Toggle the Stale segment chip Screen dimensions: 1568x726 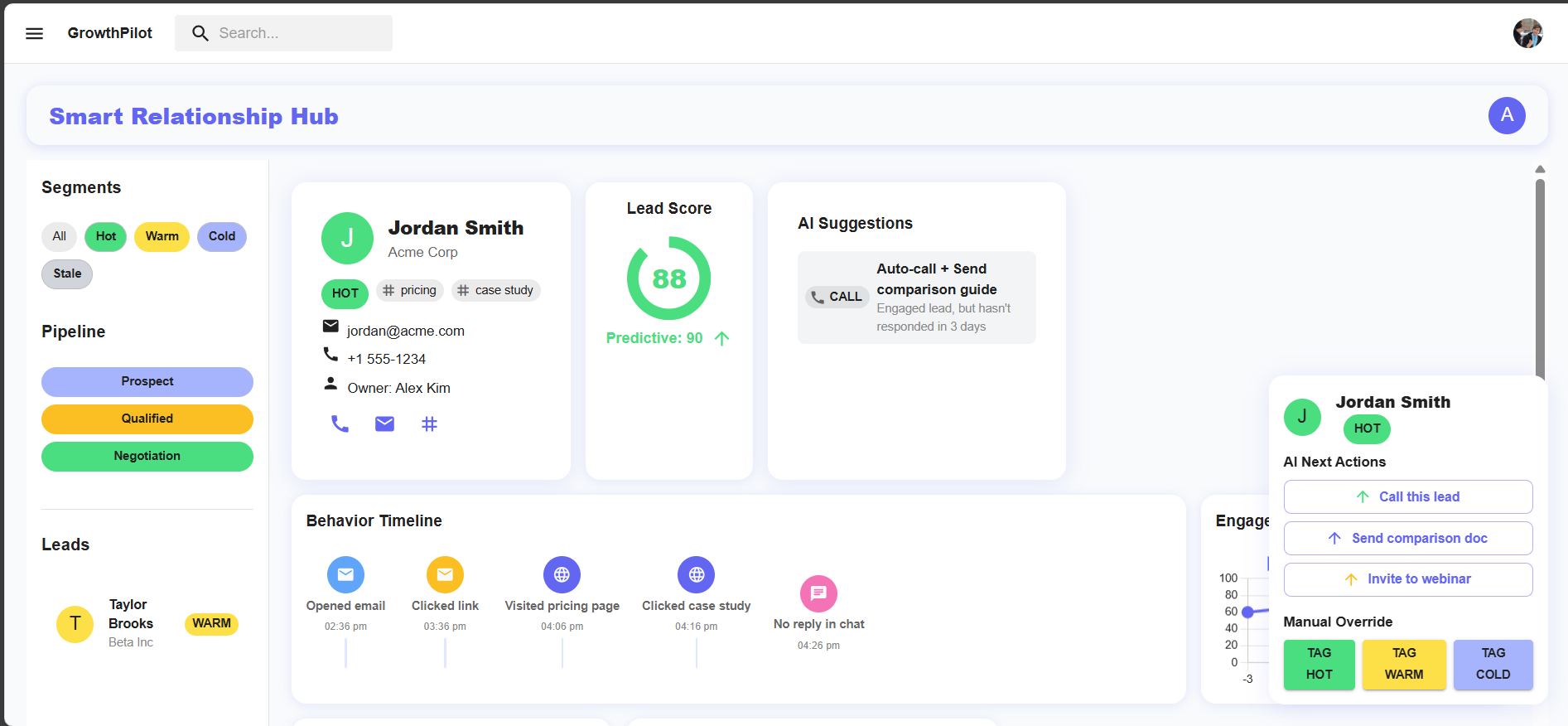point(67,273)
